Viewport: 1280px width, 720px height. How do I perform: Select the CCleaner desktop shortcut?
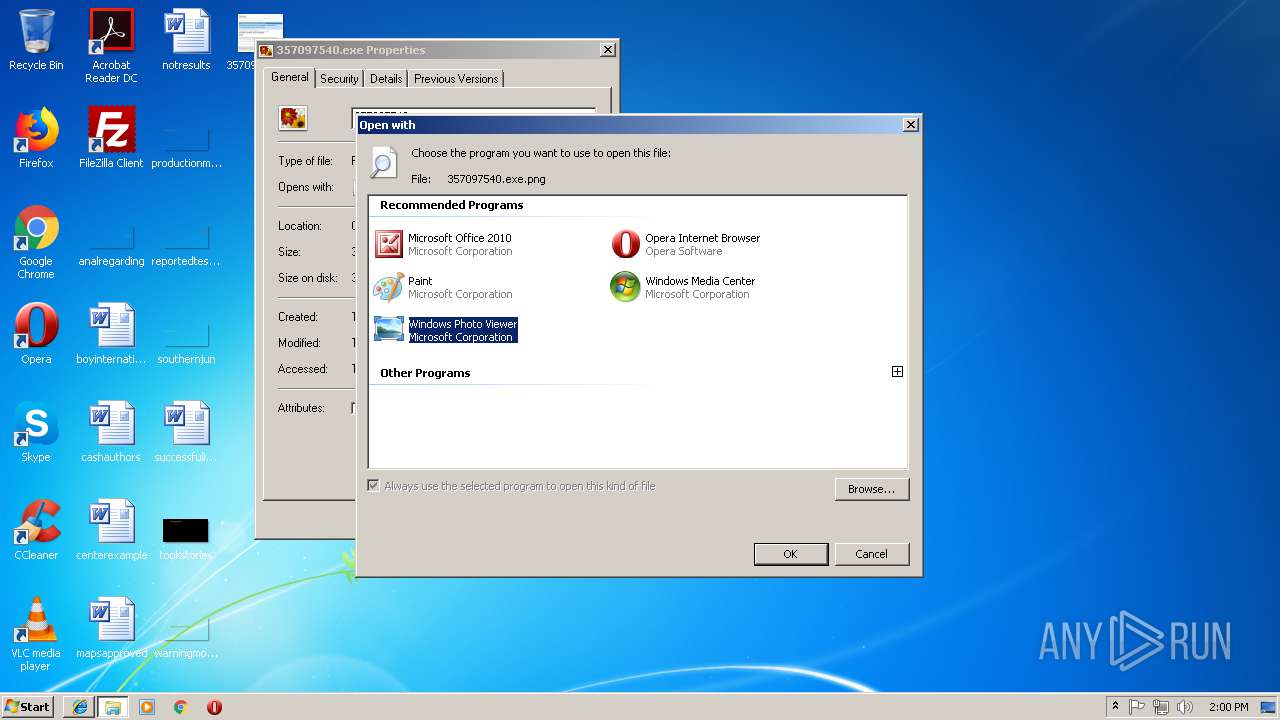[36, 530]
